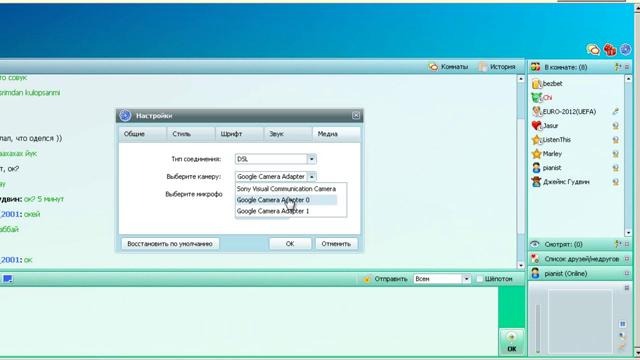
Task: Click the Отправить send button
Action: tap(386, 279)
